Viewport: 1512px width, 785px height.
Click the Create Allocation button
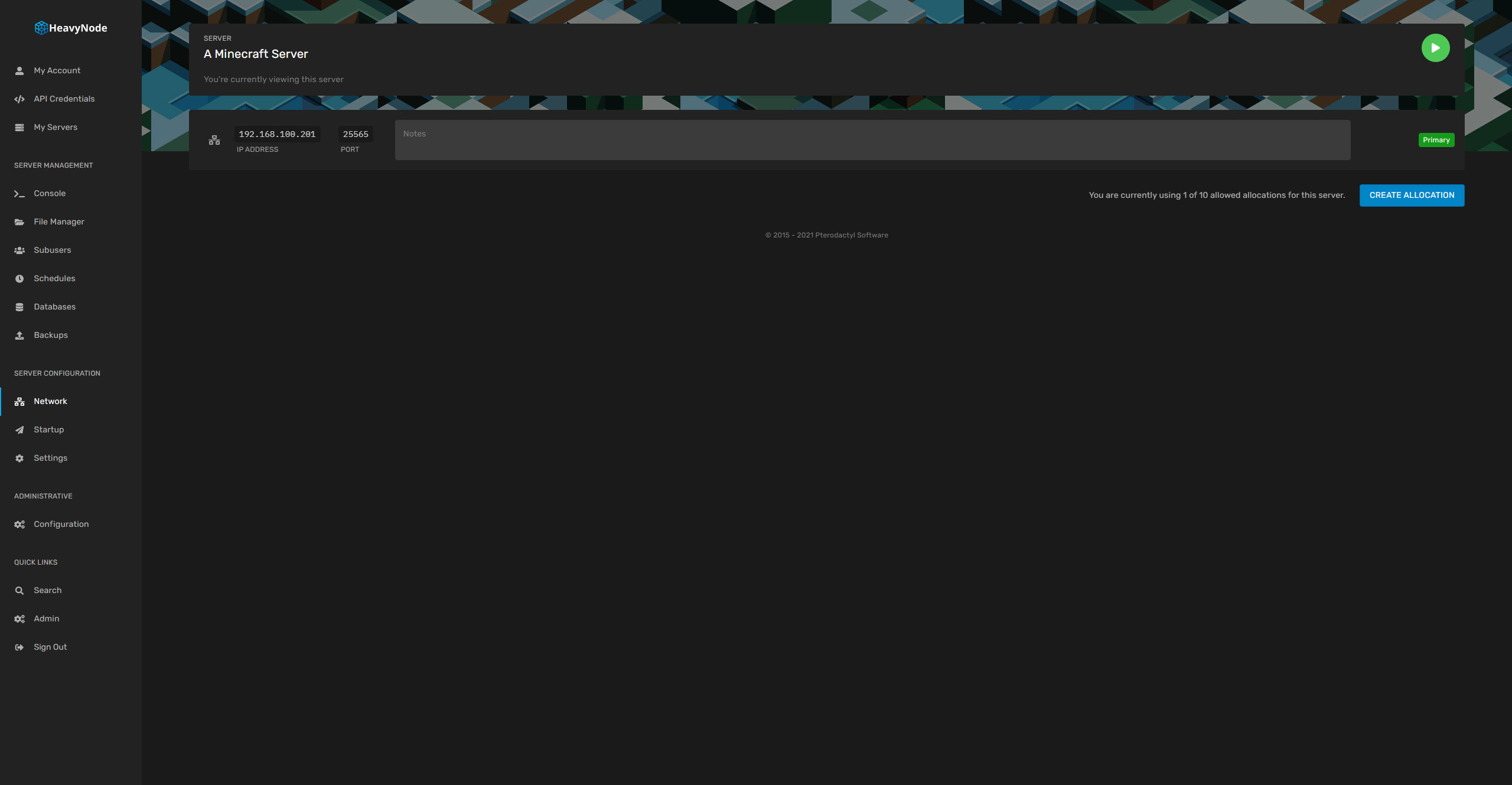point(1412,195)
